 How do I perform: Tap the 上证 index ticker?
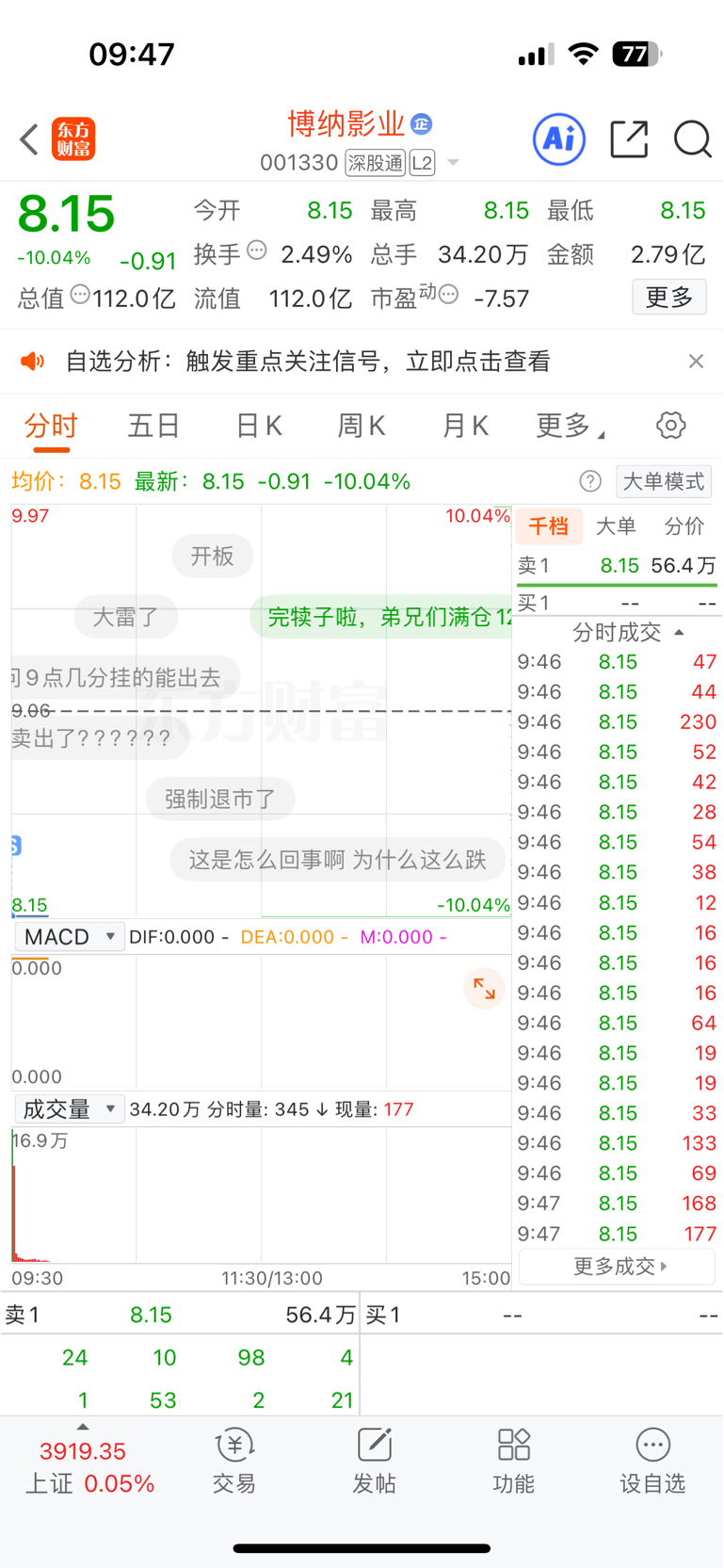click(x=88, y=1467)
